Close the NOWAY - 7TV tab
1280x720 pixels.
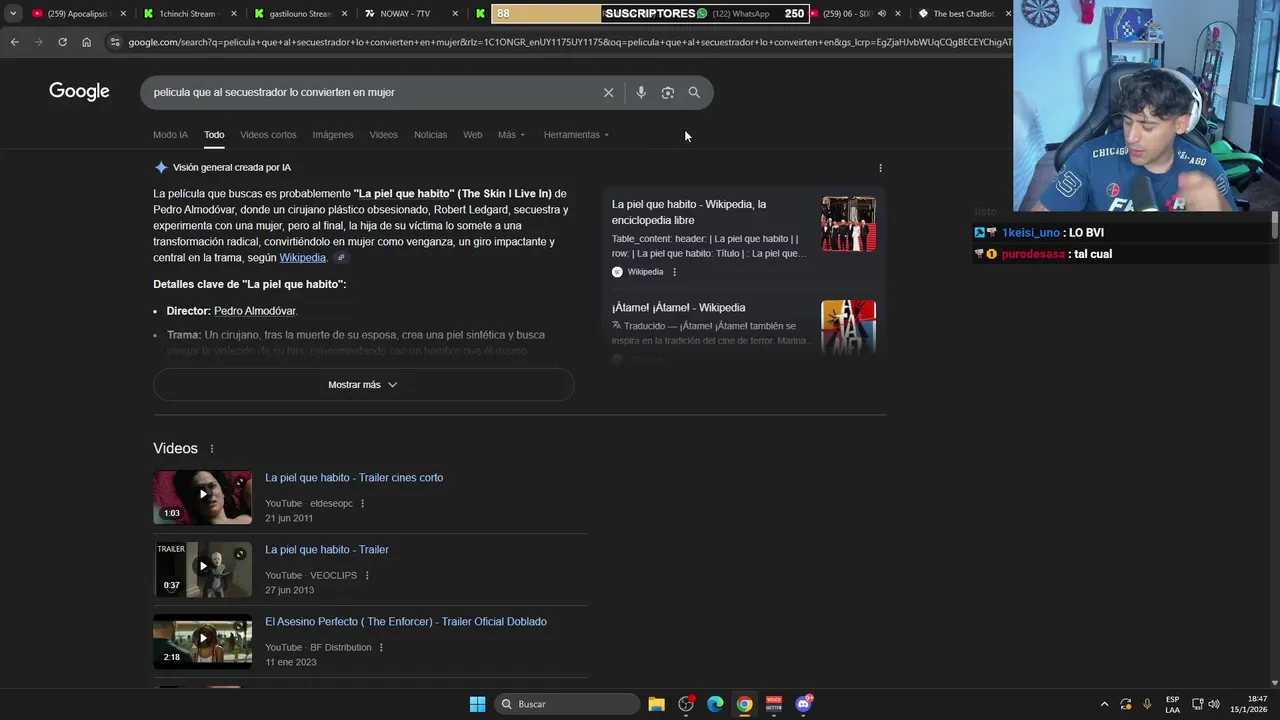[x=455, y=14]
